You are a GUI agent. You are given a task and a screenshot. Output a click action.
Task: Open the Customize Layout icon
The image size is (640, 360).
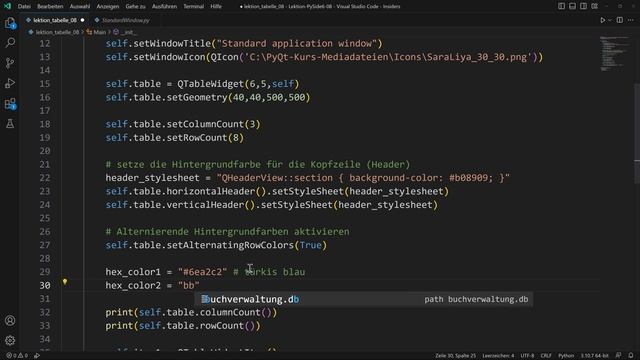[595, 6]
